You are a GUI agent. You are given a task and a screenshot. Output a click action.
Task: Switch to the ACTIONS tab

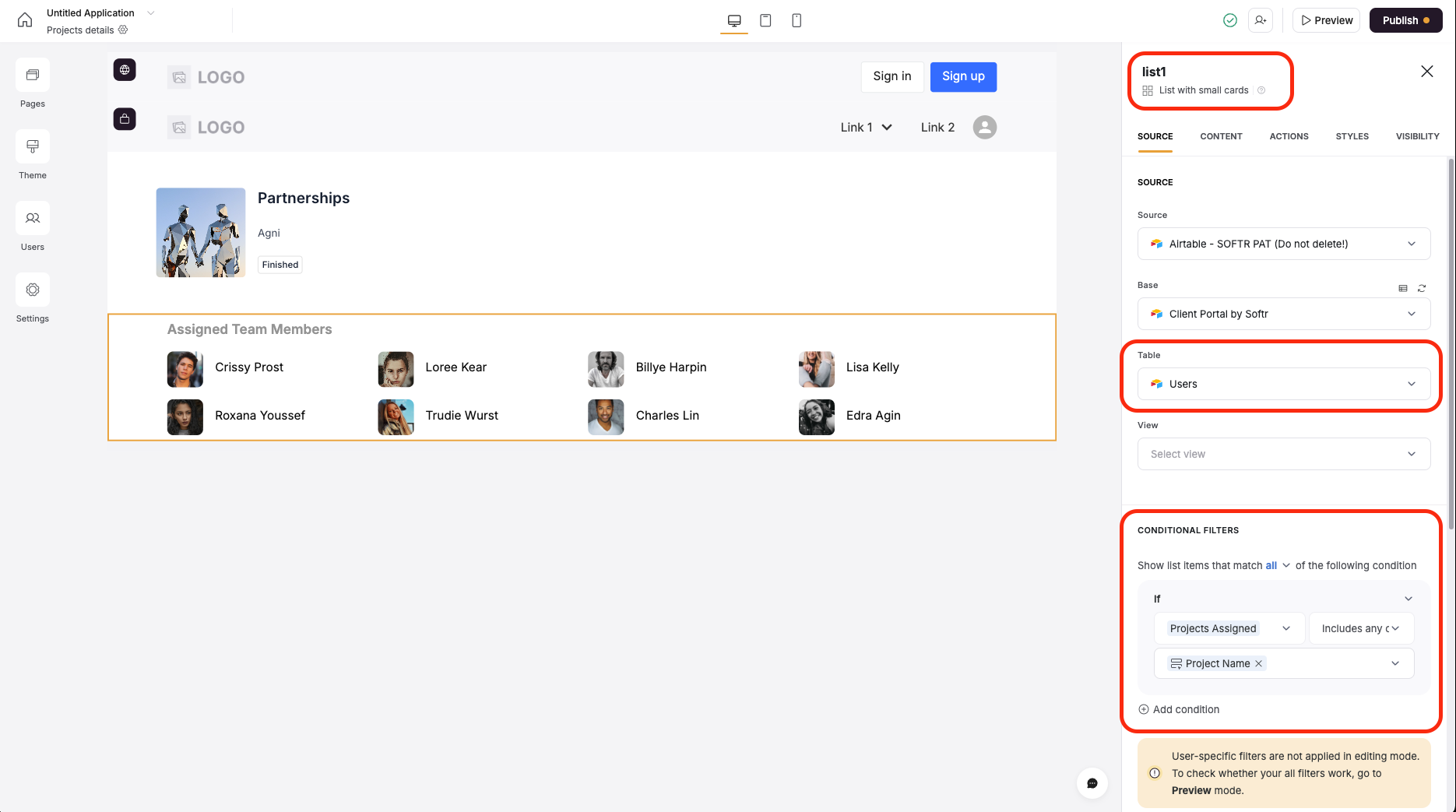point(1289,136)
